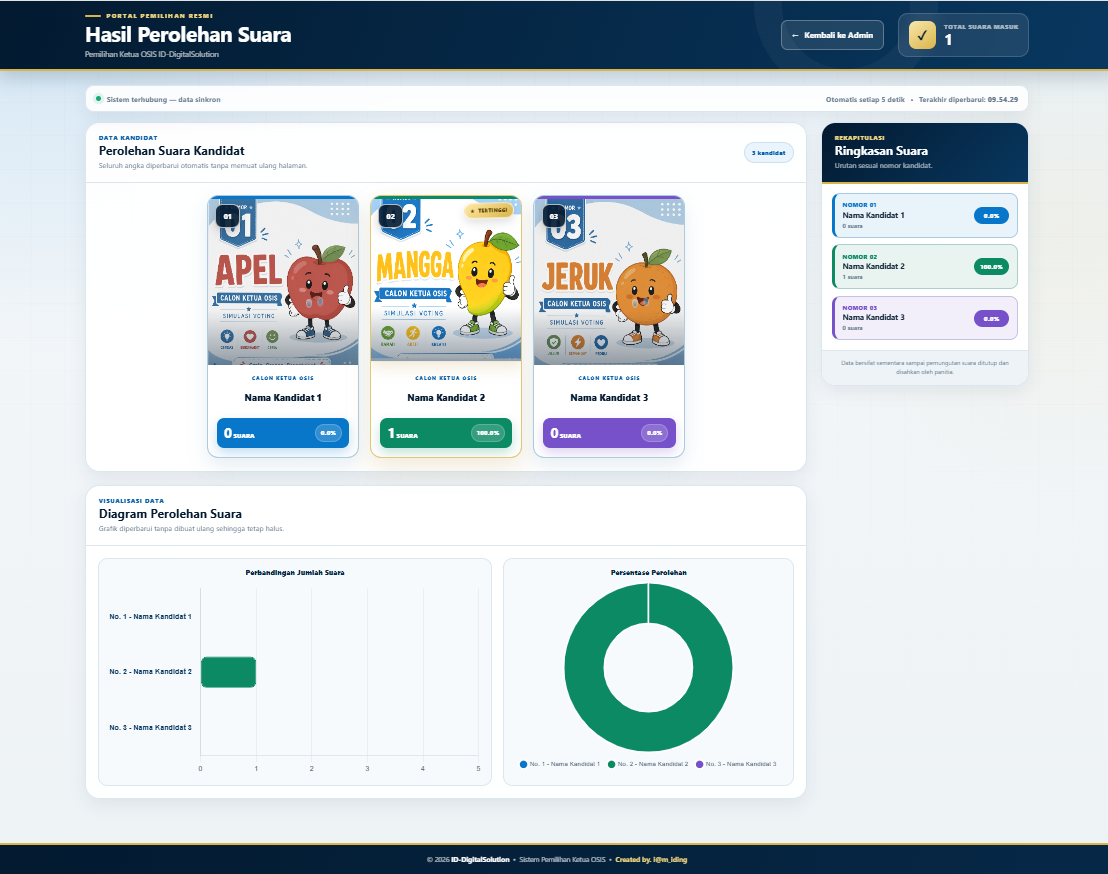Click the "Terakhir diperbarui: 09.54.29" timestamp
1108x874 pixels.
click(968, 100)
